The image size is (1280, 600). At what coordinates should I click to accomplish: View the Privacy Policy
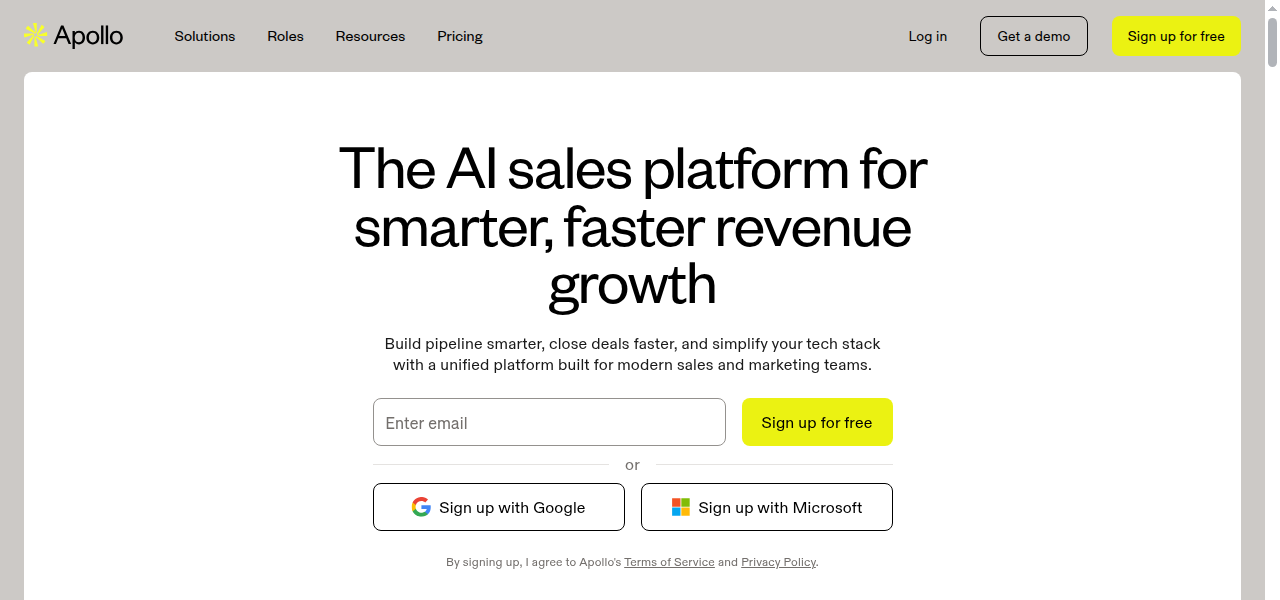click(778, 562)
